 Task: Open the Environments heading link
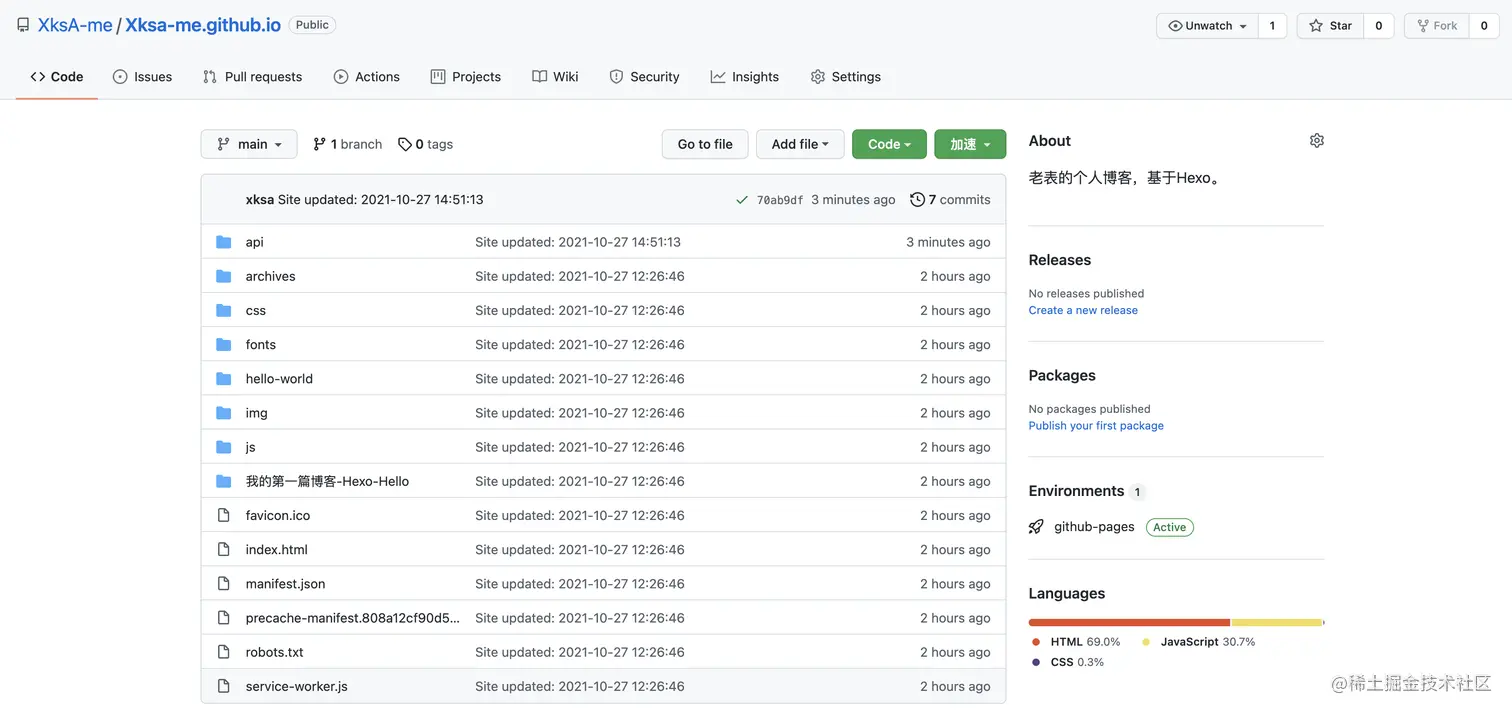pos(1077,491)
